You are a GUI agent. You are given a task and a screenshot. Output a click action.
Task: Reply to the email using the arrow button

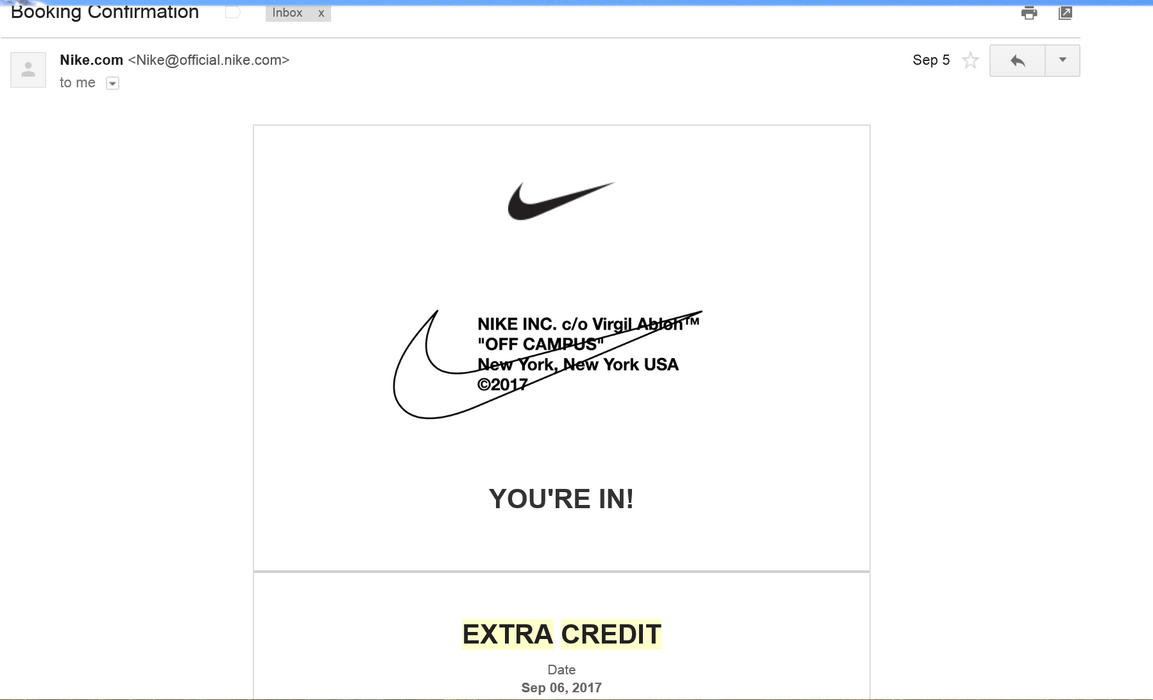point(1018,60)
